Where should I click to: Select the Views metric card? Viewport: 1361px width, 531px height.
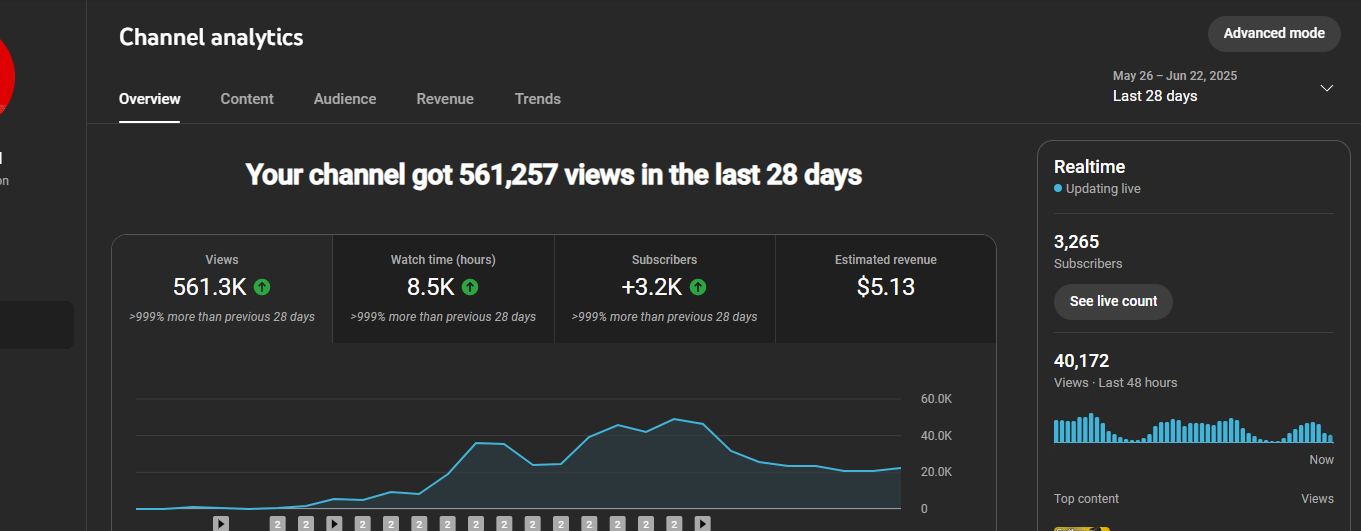coord(222,289)
